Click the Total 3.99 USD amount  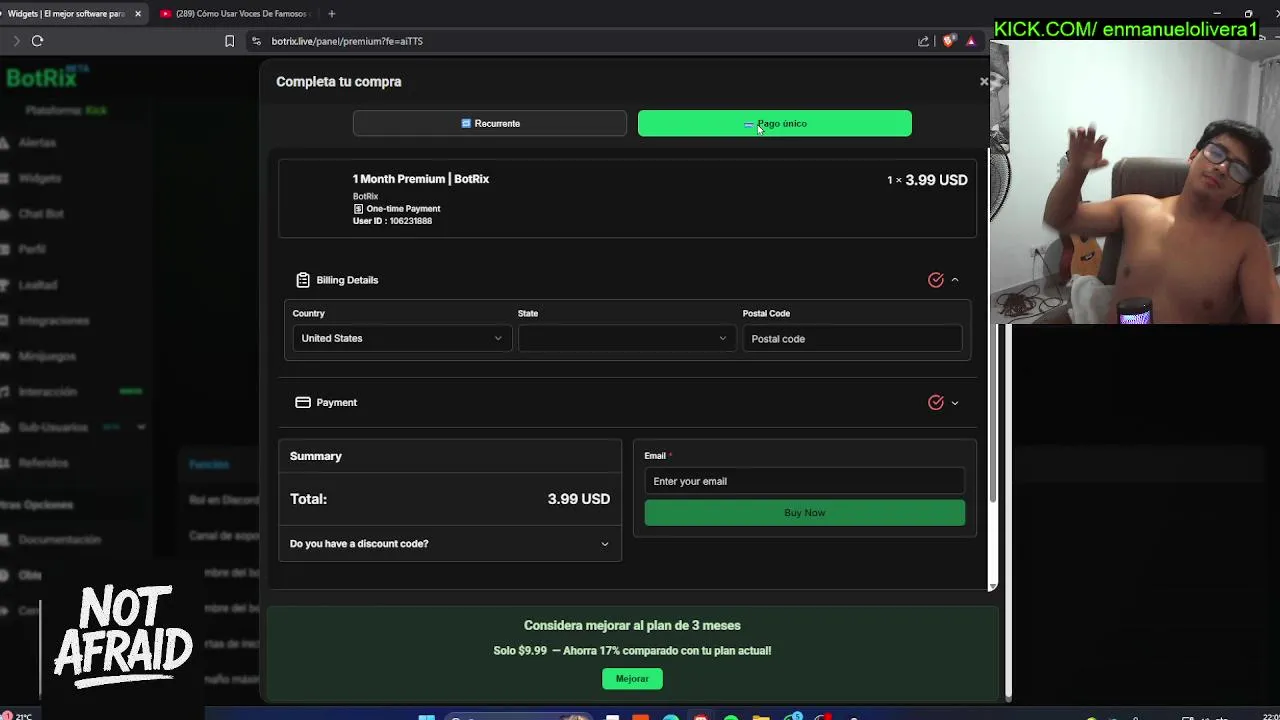click(x=579, y=499)
